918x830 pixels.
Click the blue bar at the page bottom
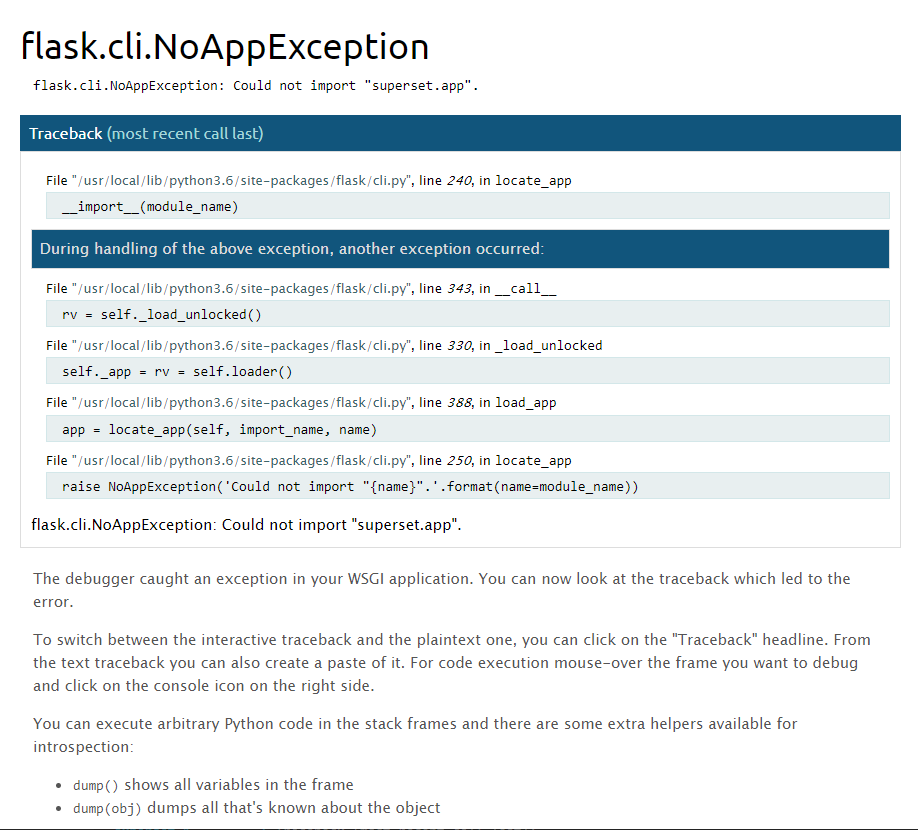coord(459,828)
